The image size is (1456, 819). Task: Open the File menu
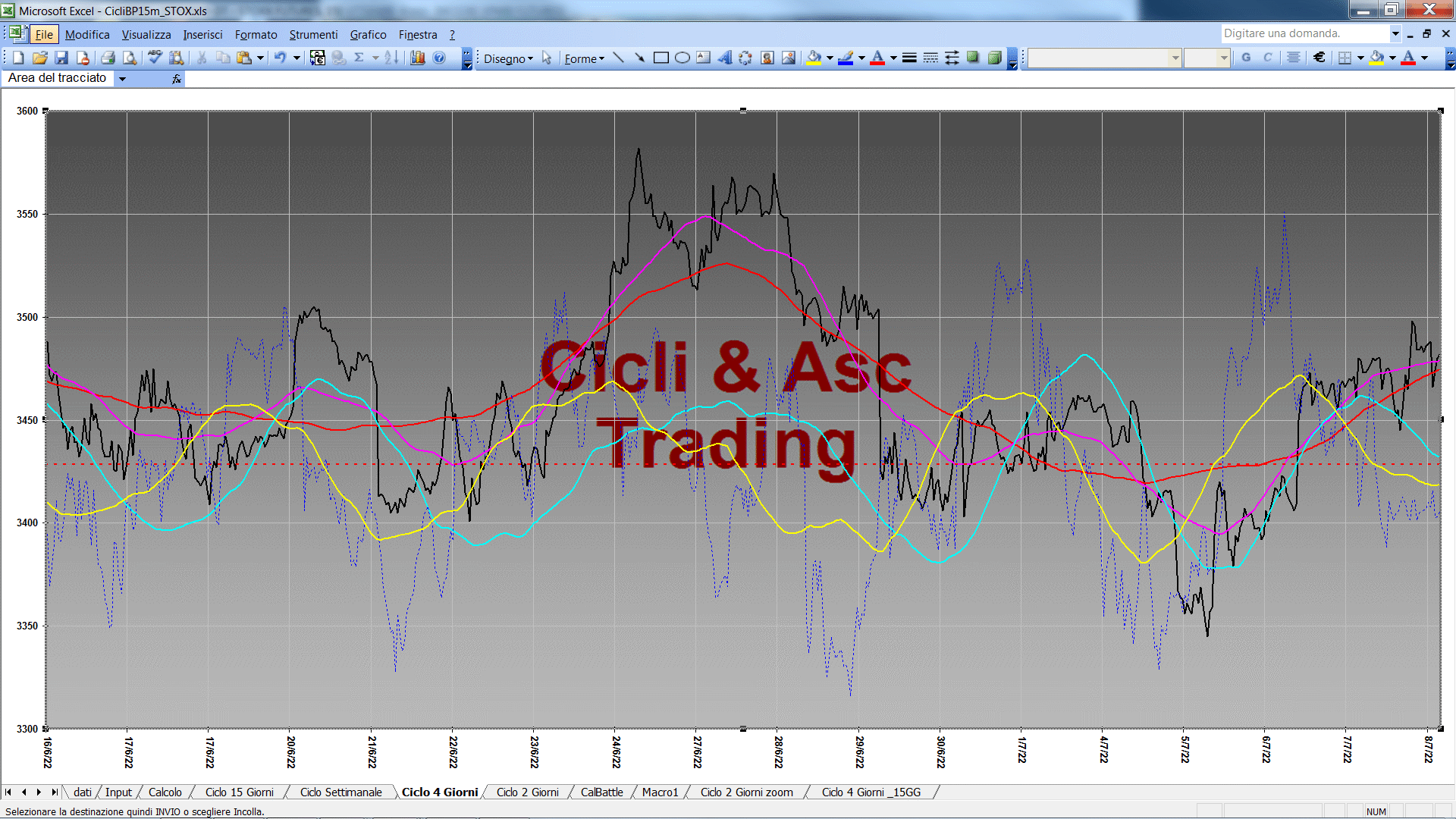[x=44, y=34]
